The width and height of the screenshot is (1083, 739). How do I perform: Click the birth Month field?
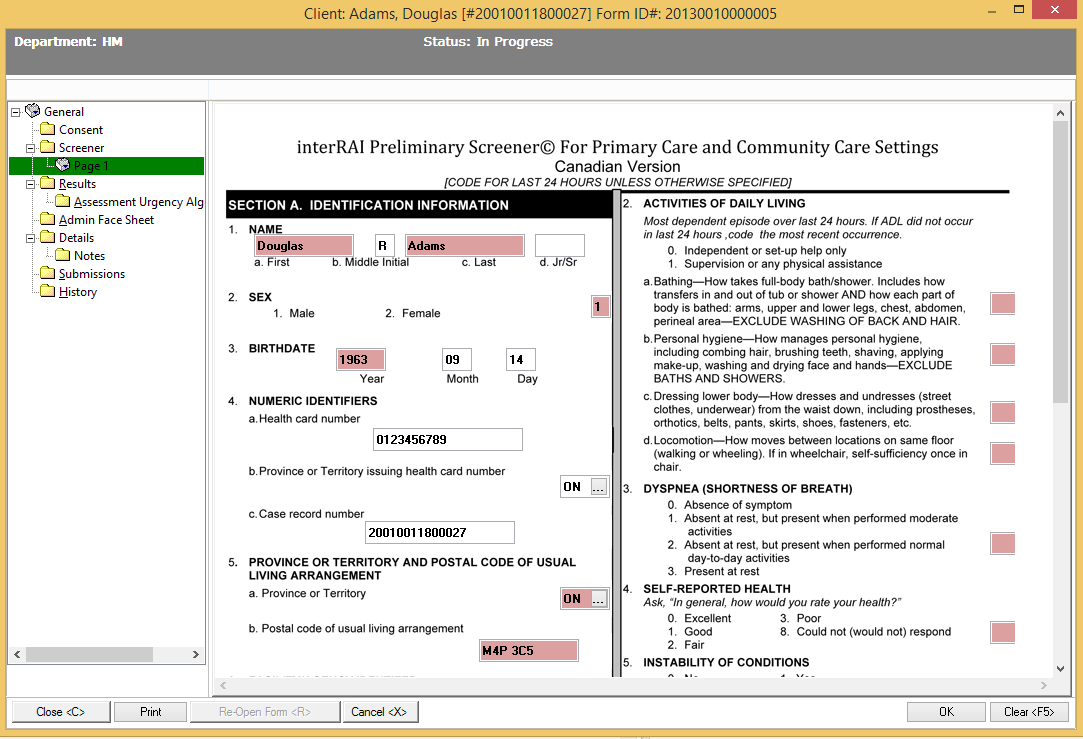point(457,359)
